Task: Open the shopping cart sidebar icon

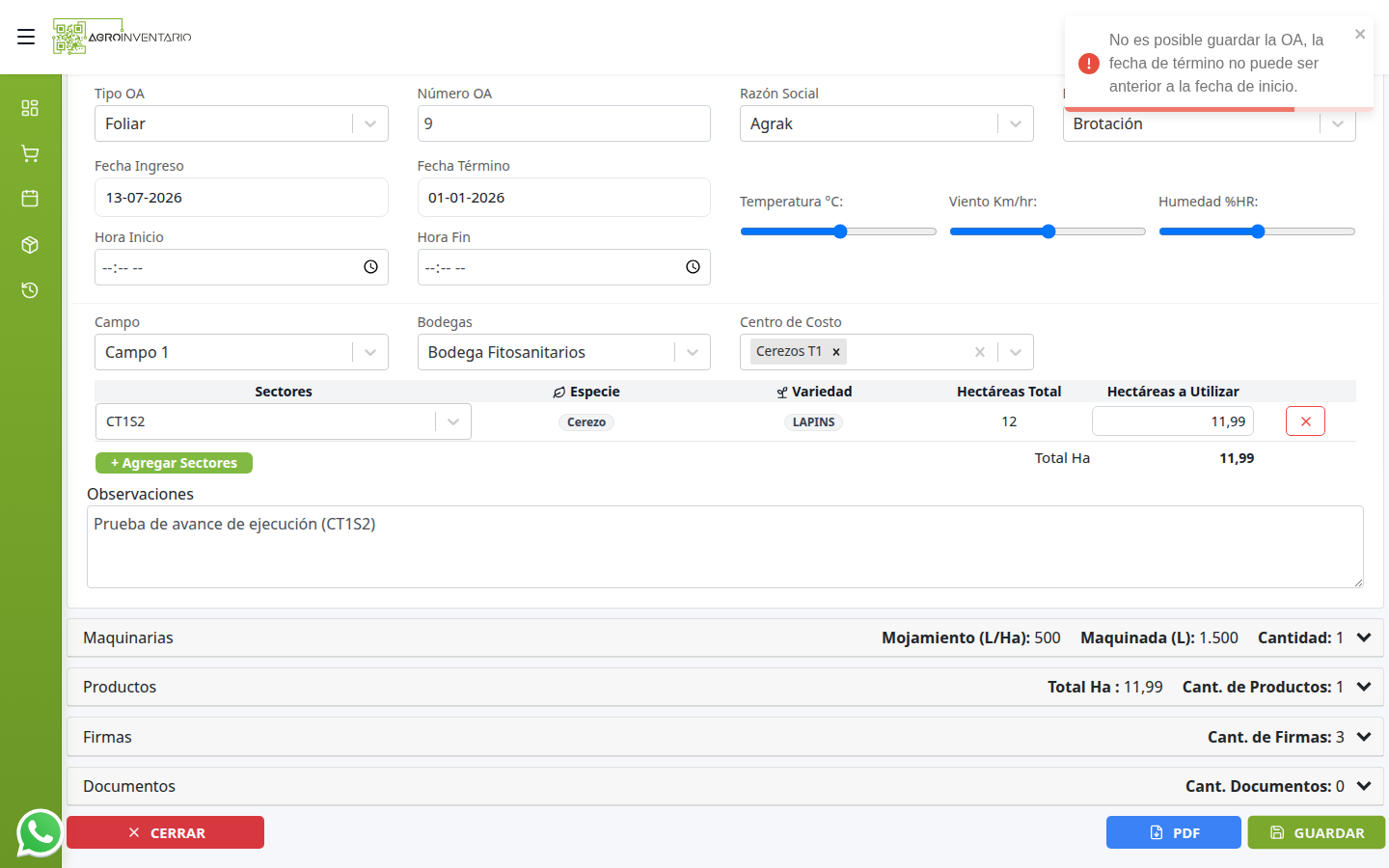Action: 30,153
